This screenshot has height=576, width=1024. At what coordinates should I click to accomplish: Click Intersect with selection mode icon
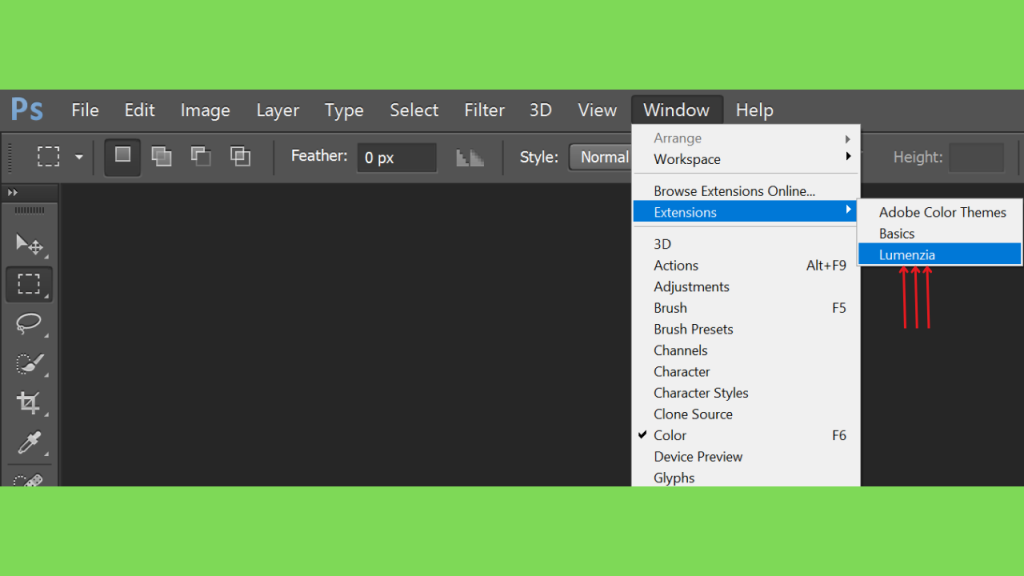[x=240, y=156]
